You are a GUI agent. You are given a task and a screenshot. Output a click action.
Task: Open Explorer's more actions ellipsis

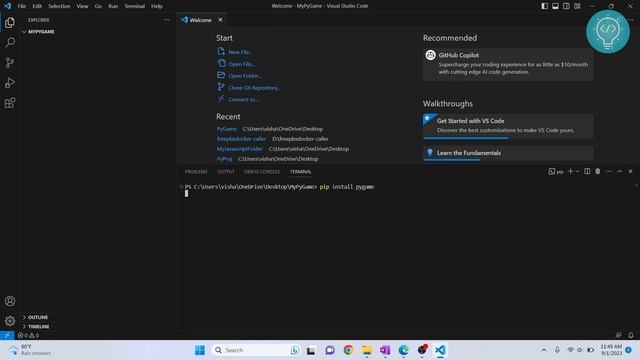point(167,20)
